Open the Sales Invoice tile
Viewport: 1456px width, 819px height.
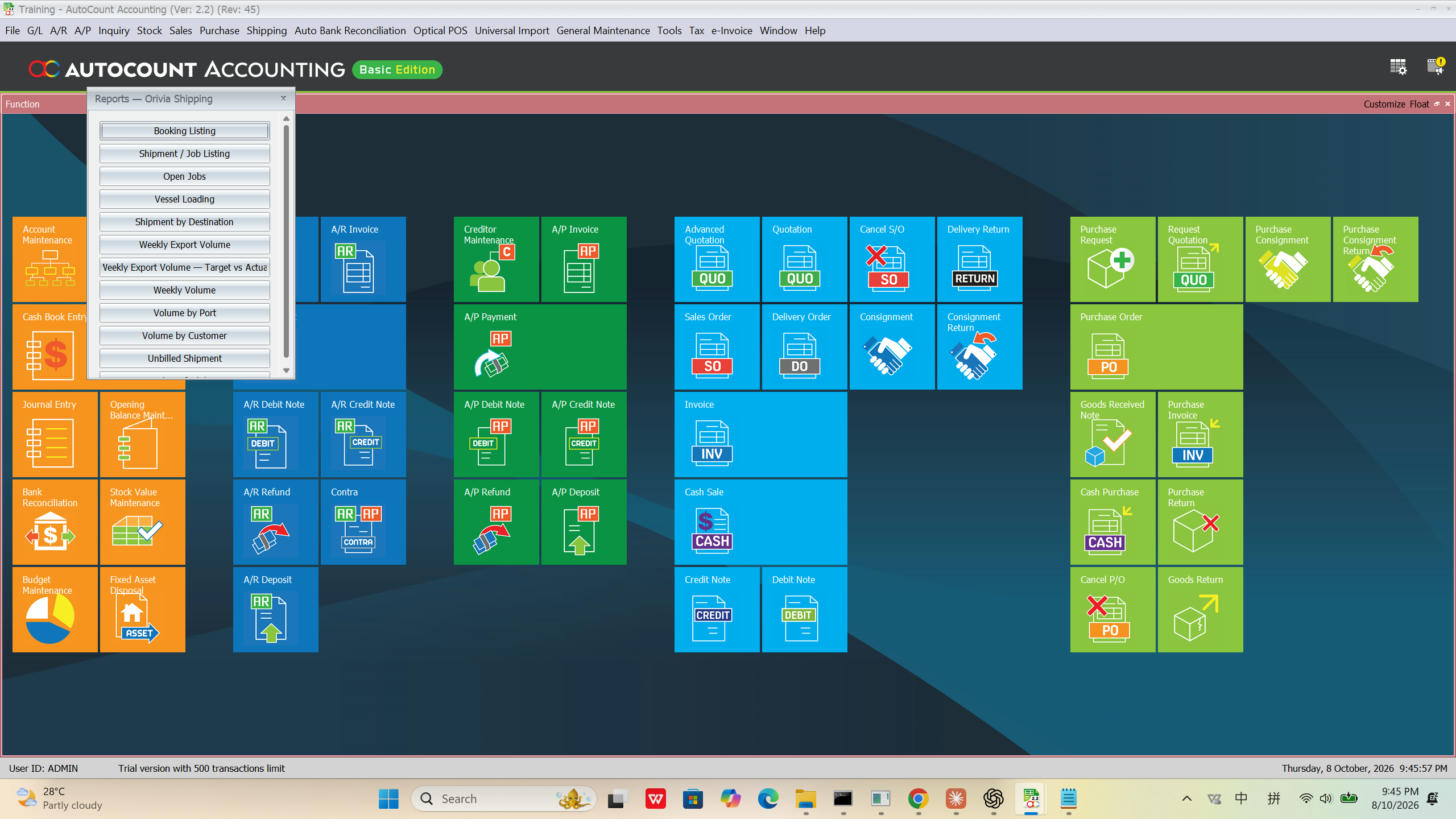(x=760, y=434)
